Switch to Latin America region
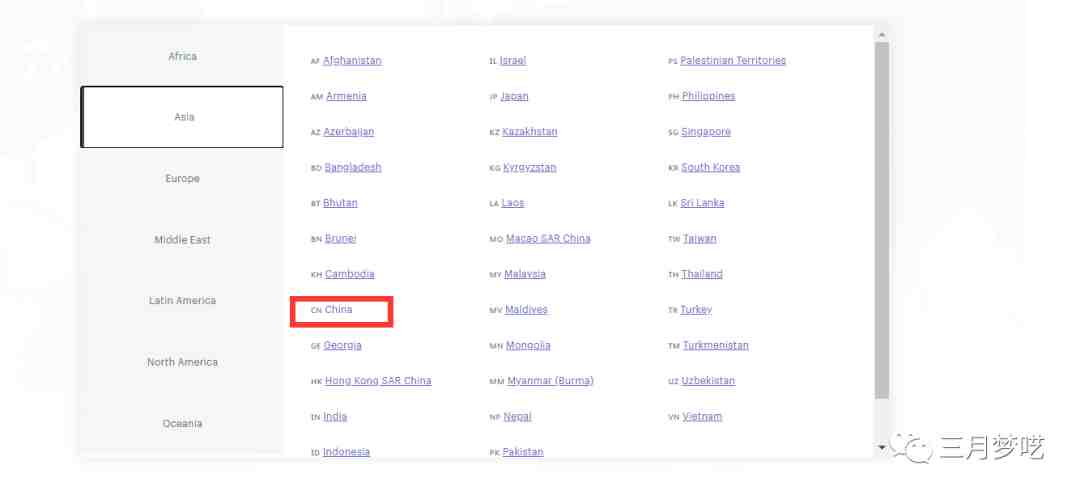Viewport: 1080px width, 495px height. coord(182,301)
